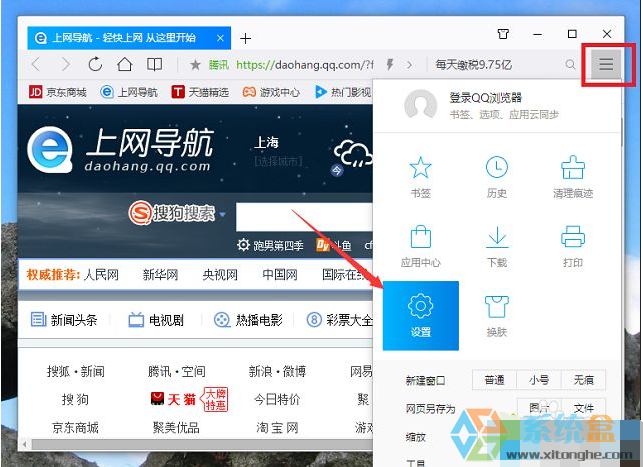Open the 上网导航 logo
Image resolution: width=643 pixels, height=467 pixels.
pyautogui.click(x=120, y=150)
